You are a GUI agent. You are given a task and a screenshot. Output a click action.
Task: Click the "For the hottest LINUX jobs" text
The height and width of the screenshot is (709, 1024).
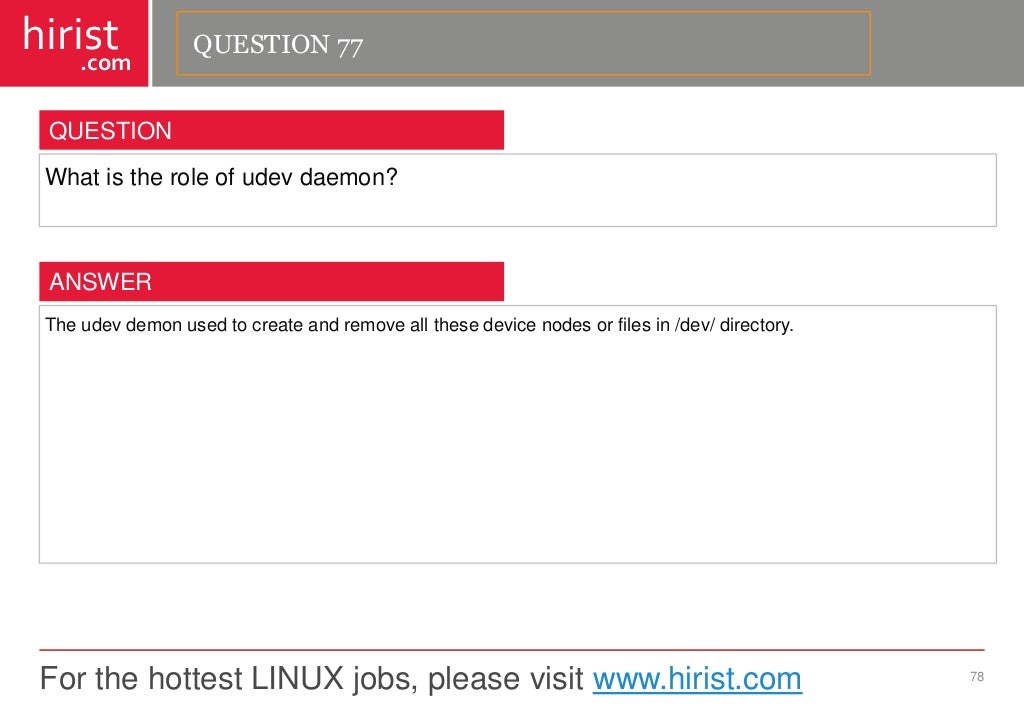point(191,679)
